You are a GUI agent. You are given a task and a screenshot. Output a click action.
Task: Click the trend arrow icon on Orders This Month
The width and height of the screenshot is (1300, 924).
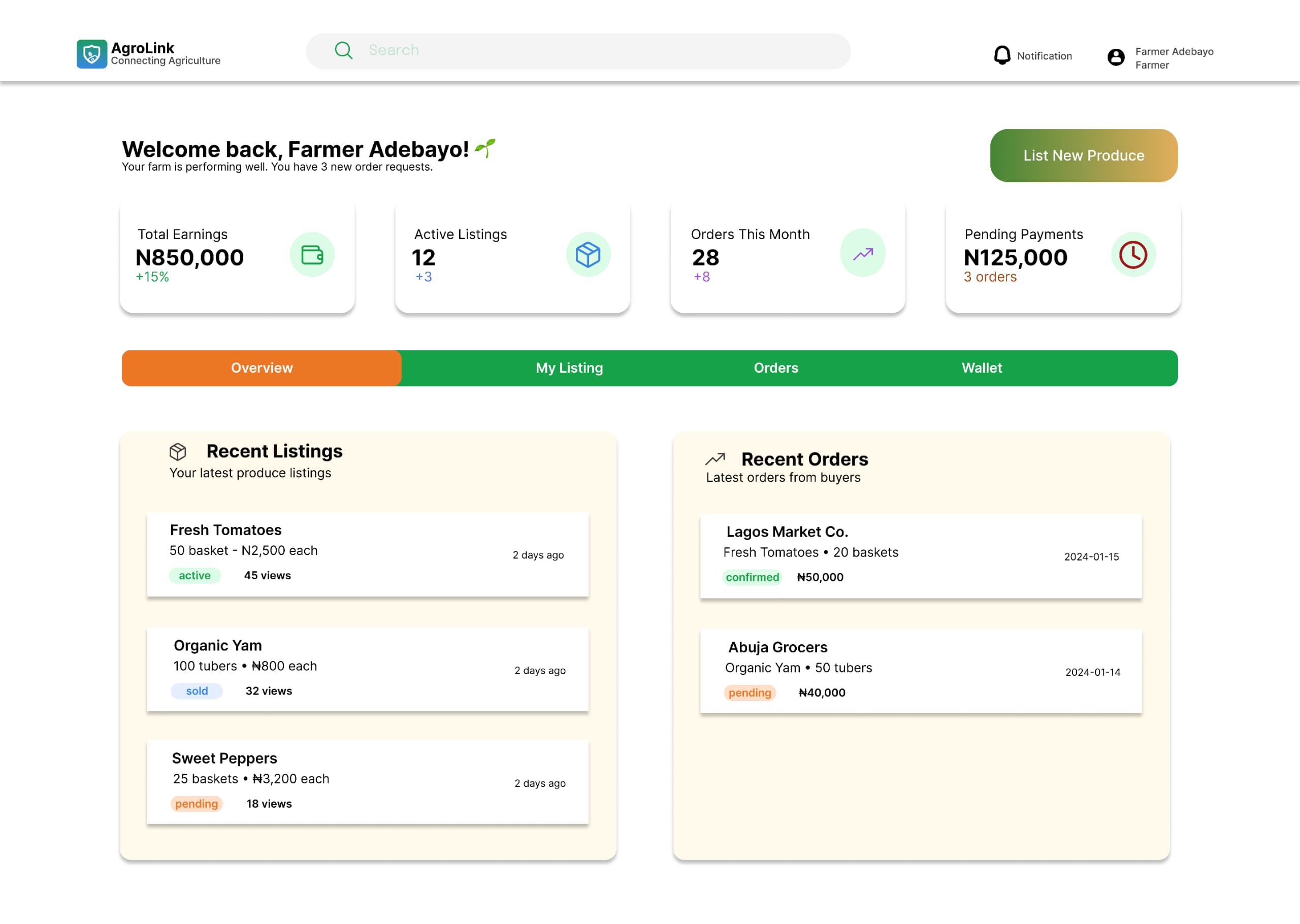862,253
